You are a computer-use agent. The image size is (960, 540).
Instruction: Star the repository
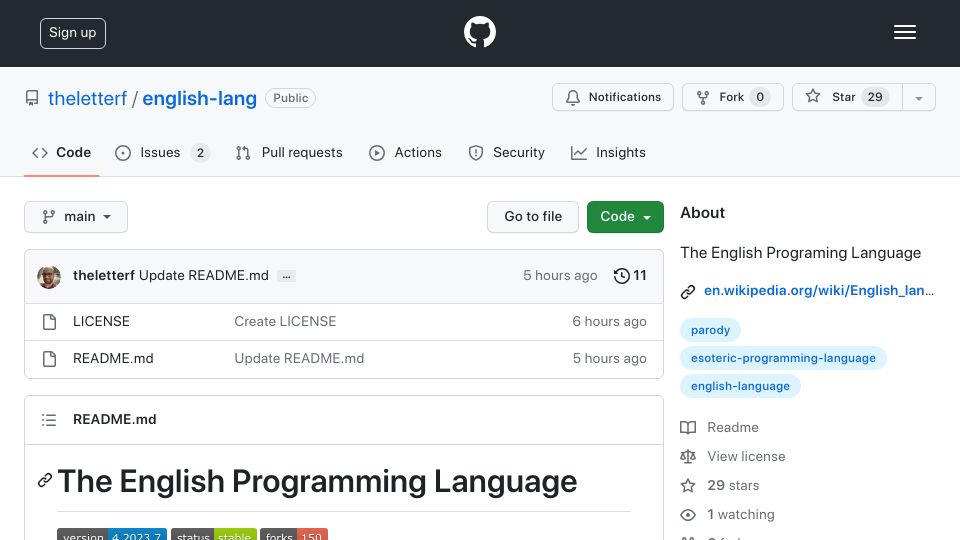pos(847,97)
